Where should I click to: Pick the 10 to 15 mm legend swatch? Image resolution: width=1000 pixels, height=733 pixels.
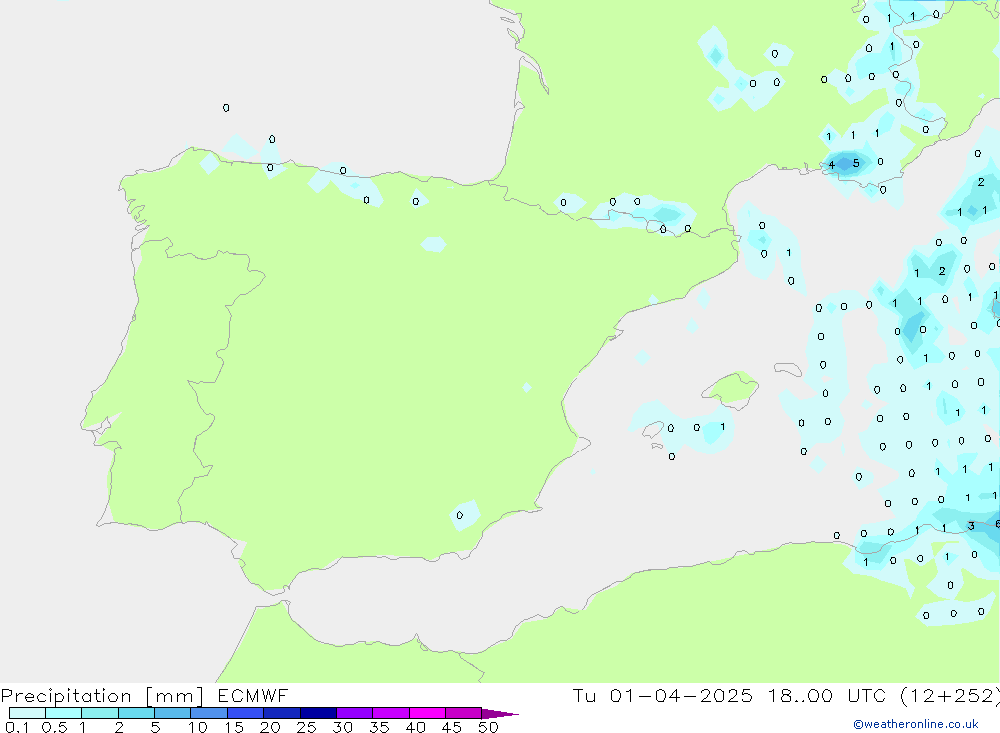pos(209,713)
